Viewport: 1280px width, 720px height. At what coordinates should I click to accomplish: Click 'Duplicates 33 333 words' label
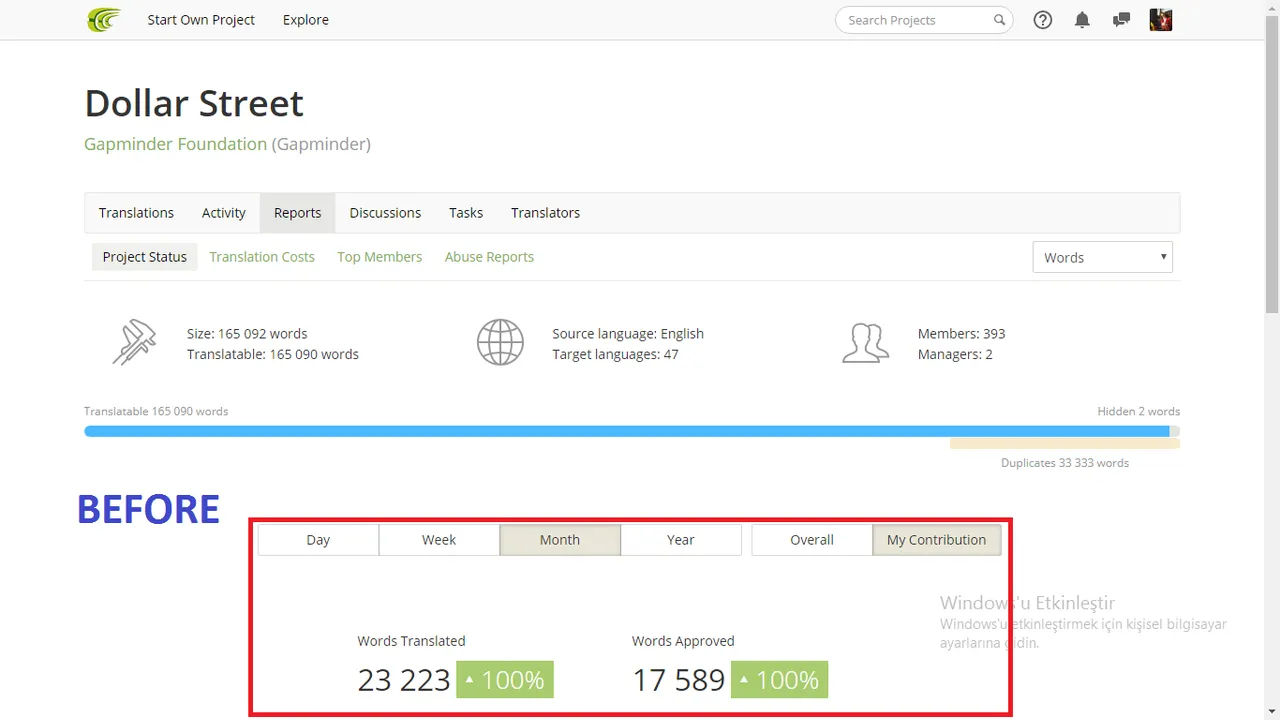coord(1065,463)
